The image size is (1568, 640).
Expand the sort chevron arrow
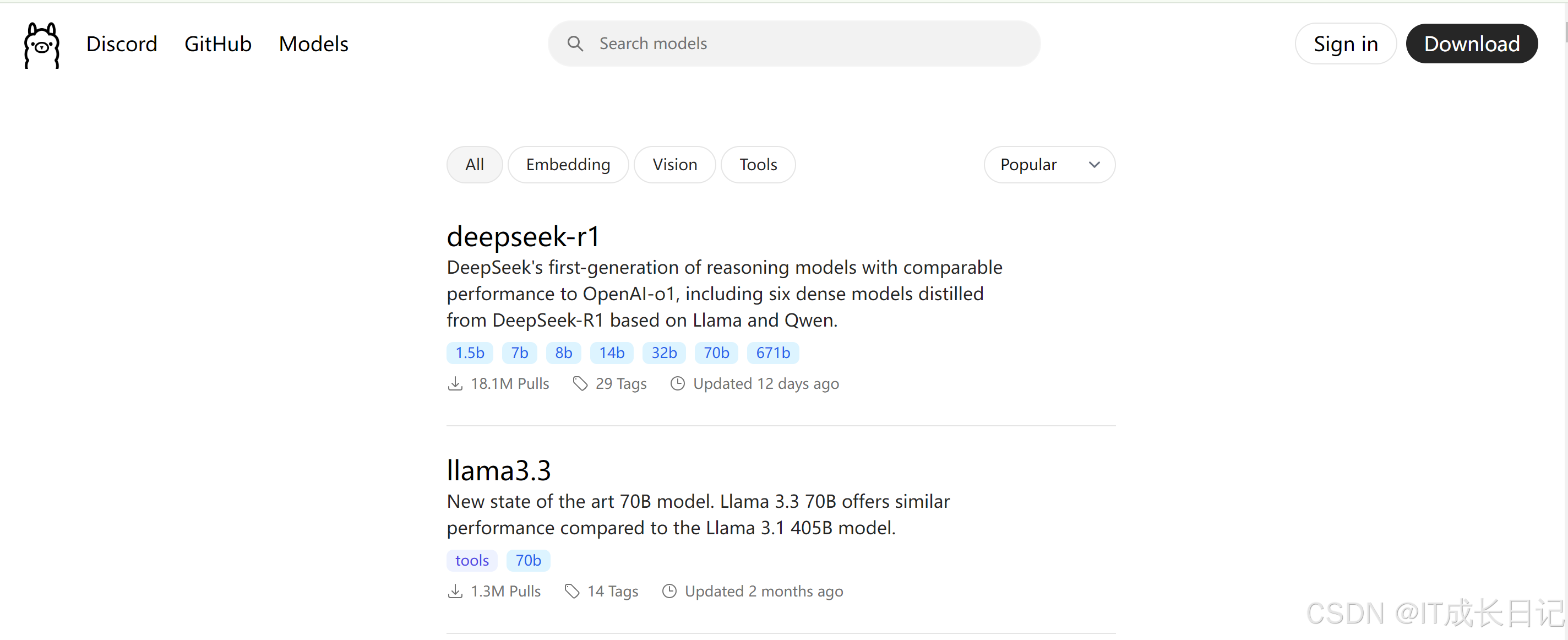click(1094, 165)
